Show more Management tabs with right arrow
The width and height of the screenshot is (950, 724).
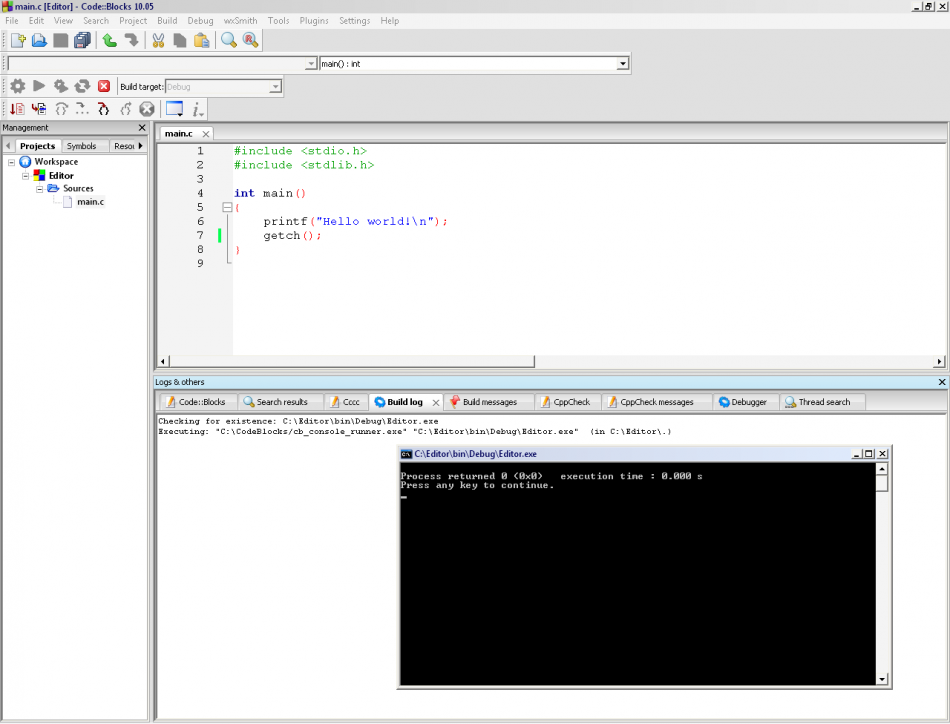[x=140, y=145]
